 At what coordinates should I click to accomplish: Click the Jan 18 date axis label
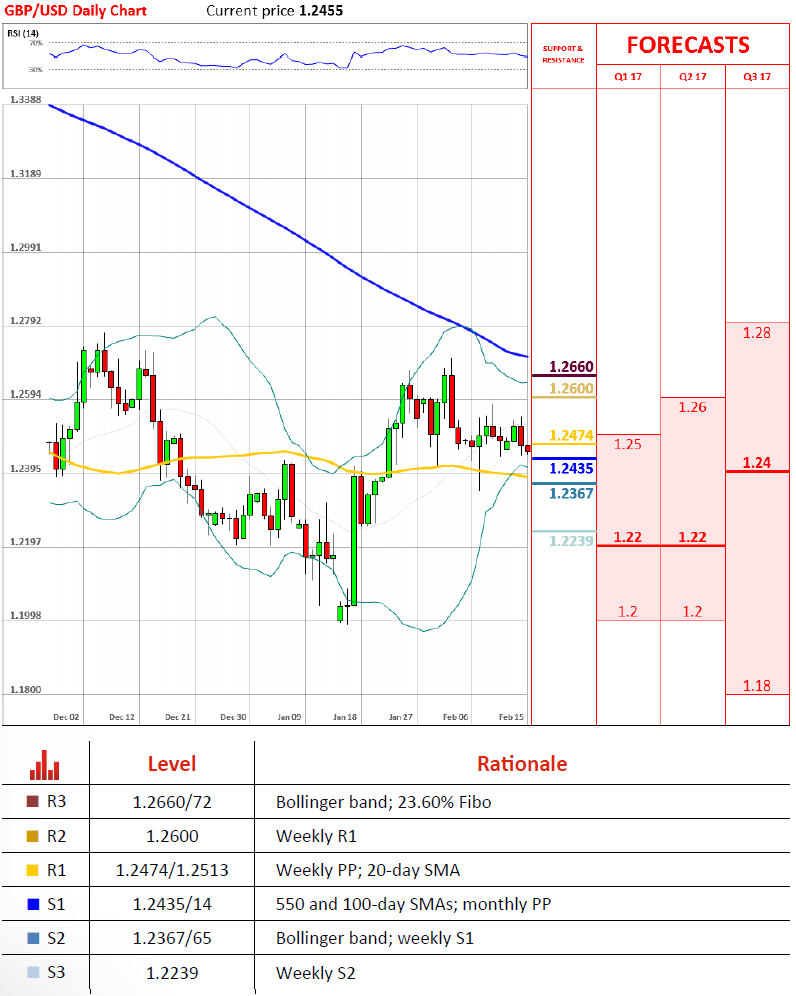345,717
